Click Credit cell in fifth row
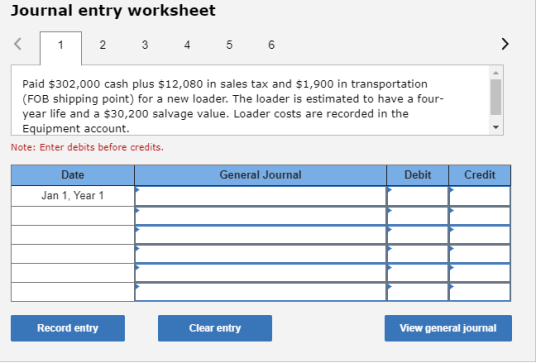Viewport: 560px width, 363px height. pyautogui.click(x=480, y=273)
